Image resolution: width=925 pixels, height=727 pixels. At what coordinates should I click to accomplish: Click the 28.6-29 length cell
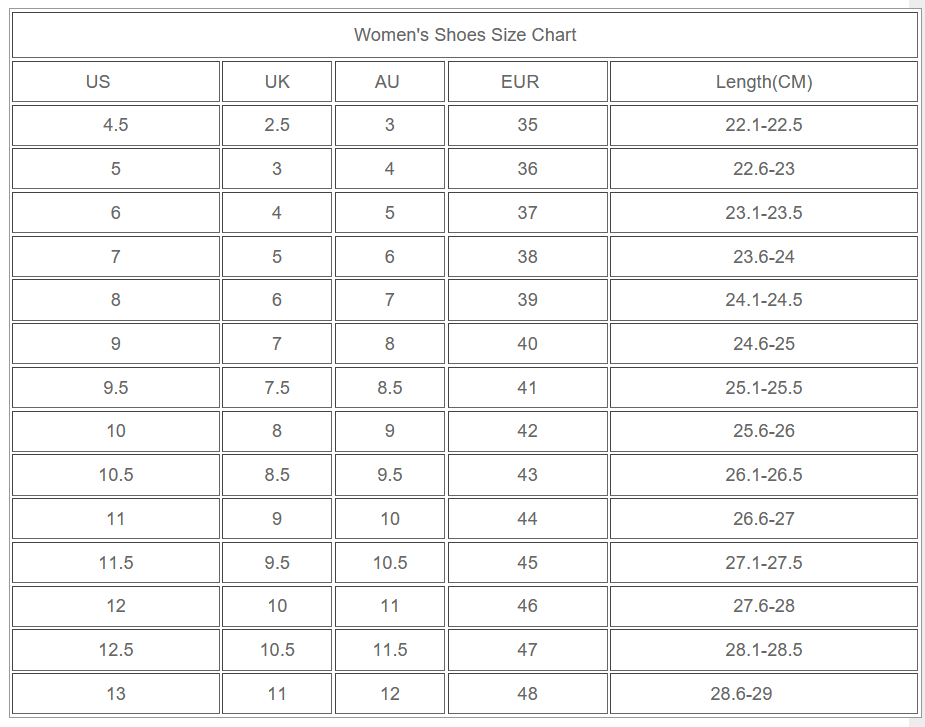tap(741, 694)
